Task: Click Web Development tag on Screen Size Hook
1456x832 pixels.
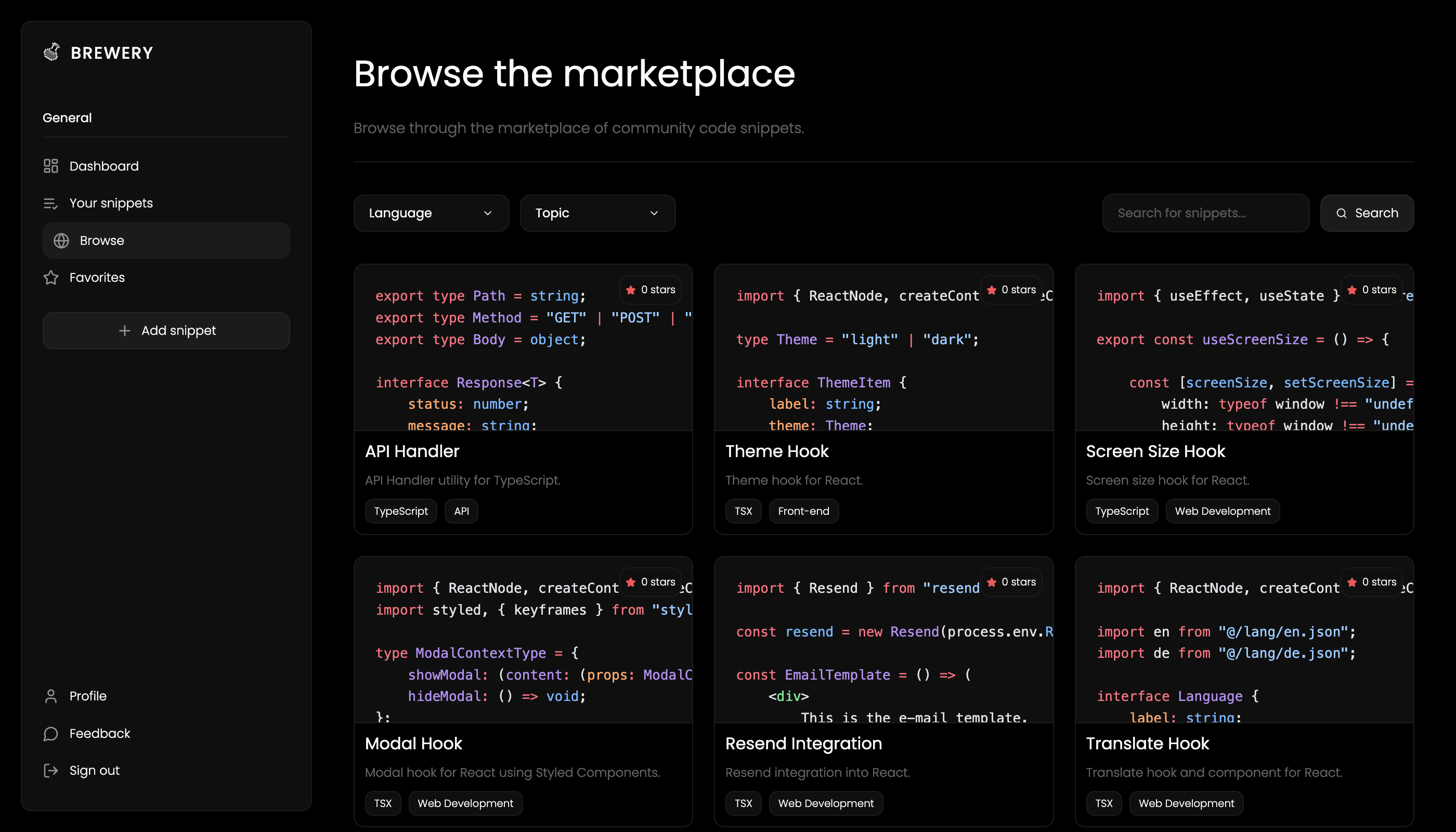Action: (1223, 511)
